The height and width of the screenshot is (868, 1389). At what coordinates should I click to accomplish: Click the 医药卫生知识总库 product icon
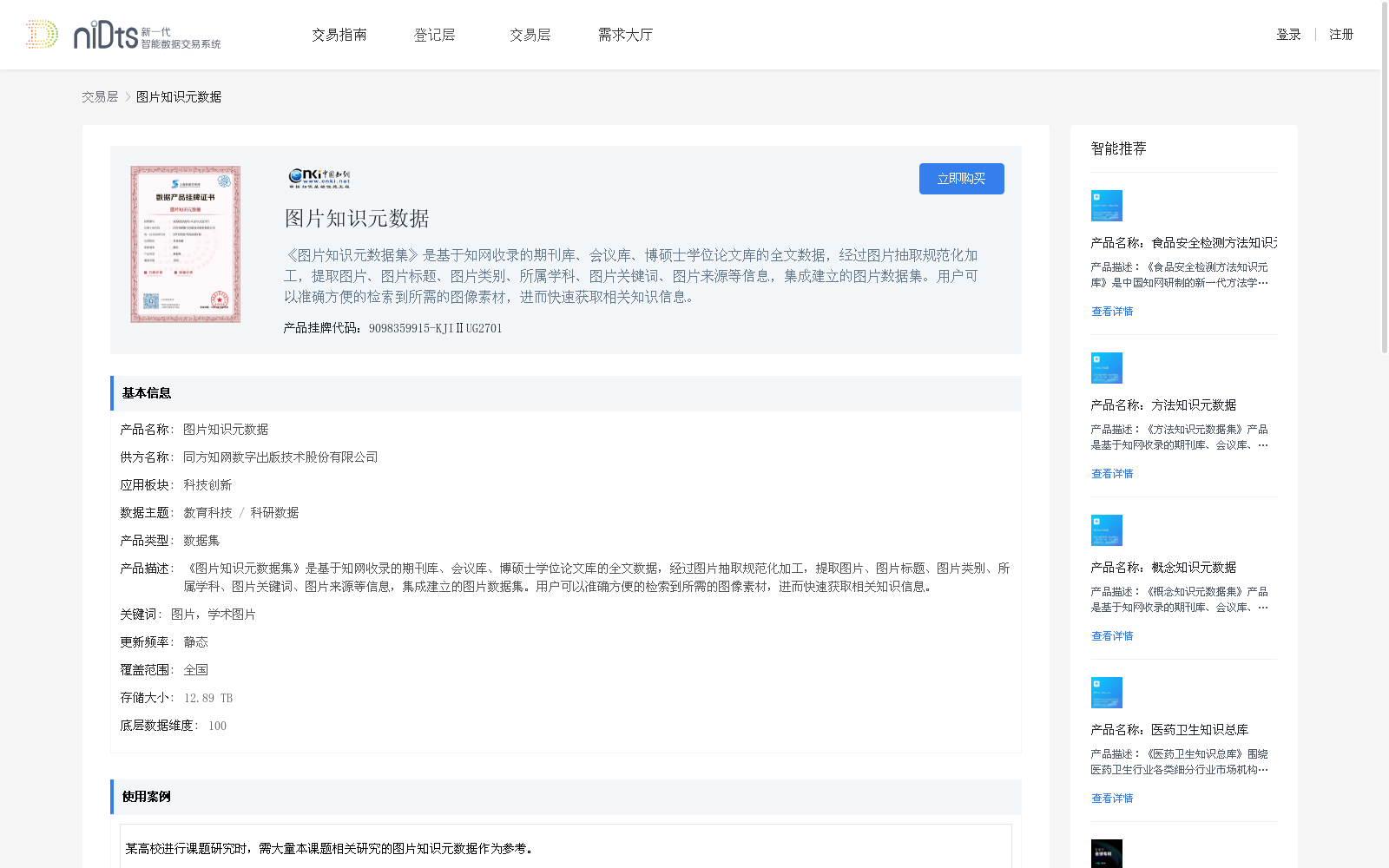1107,693
